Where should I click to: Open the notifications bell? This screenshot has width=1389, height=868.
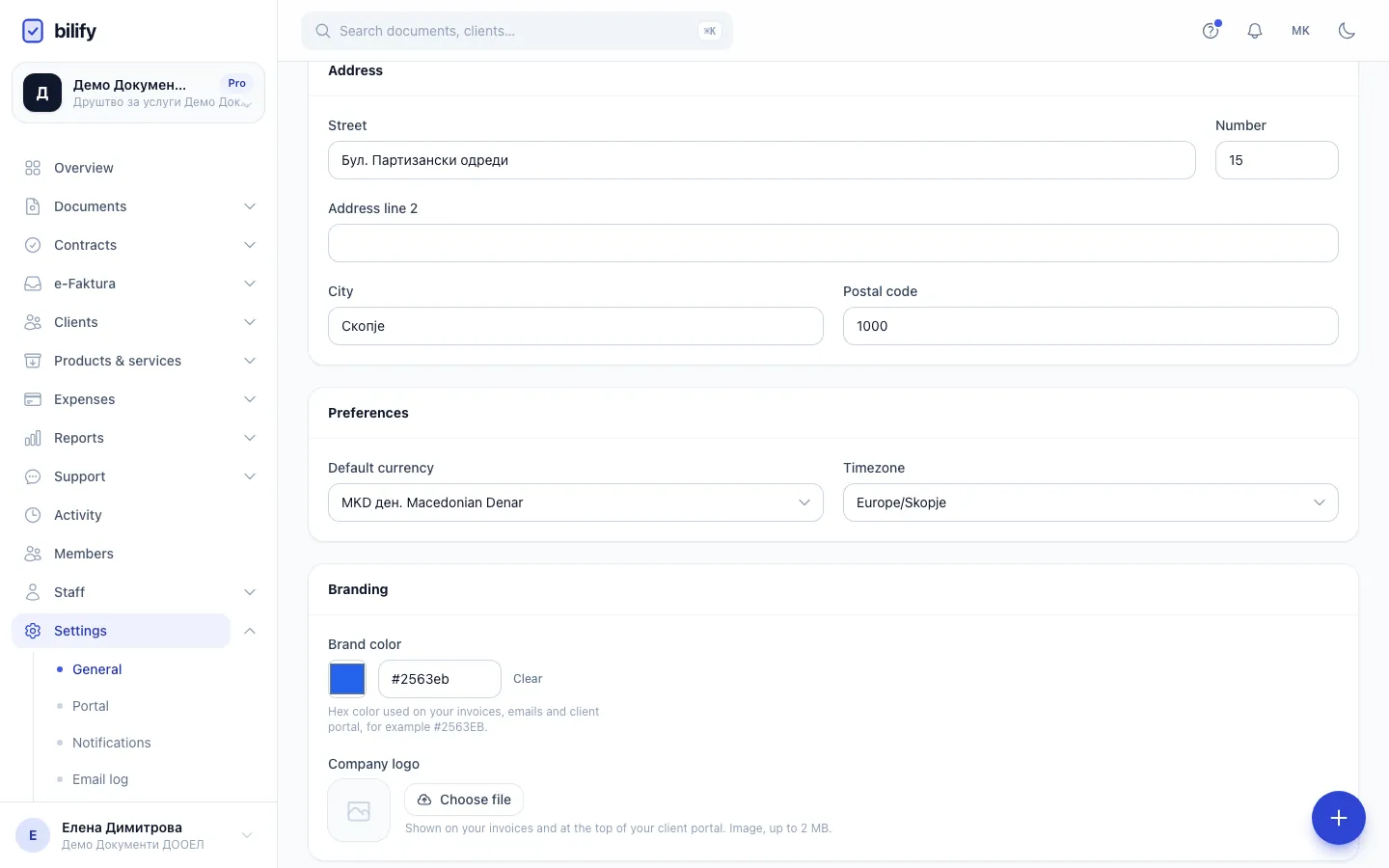(x=1255, y=31)
